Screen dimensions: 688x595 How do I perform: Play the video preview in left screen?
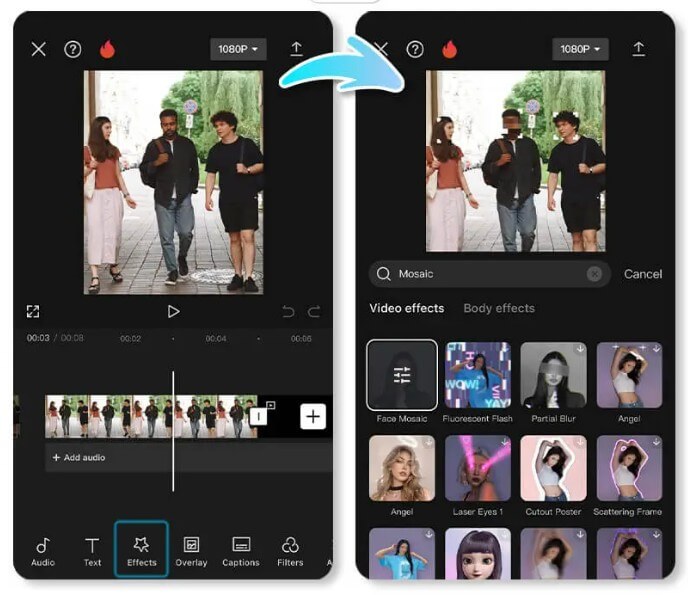point(173,311)
